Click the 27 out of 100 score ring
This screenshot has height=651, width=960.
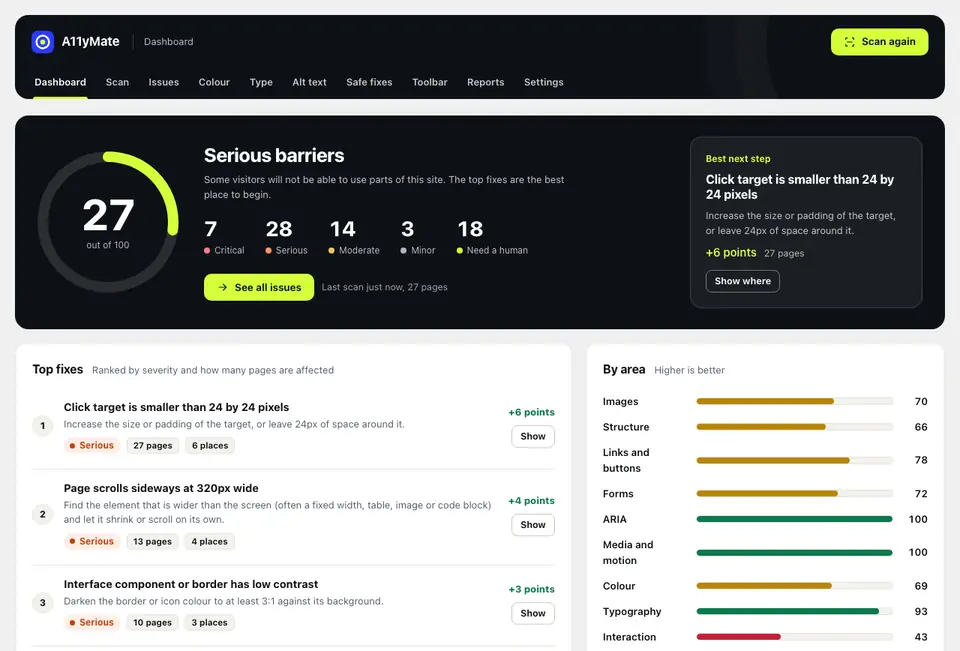[x=108, y=222]
